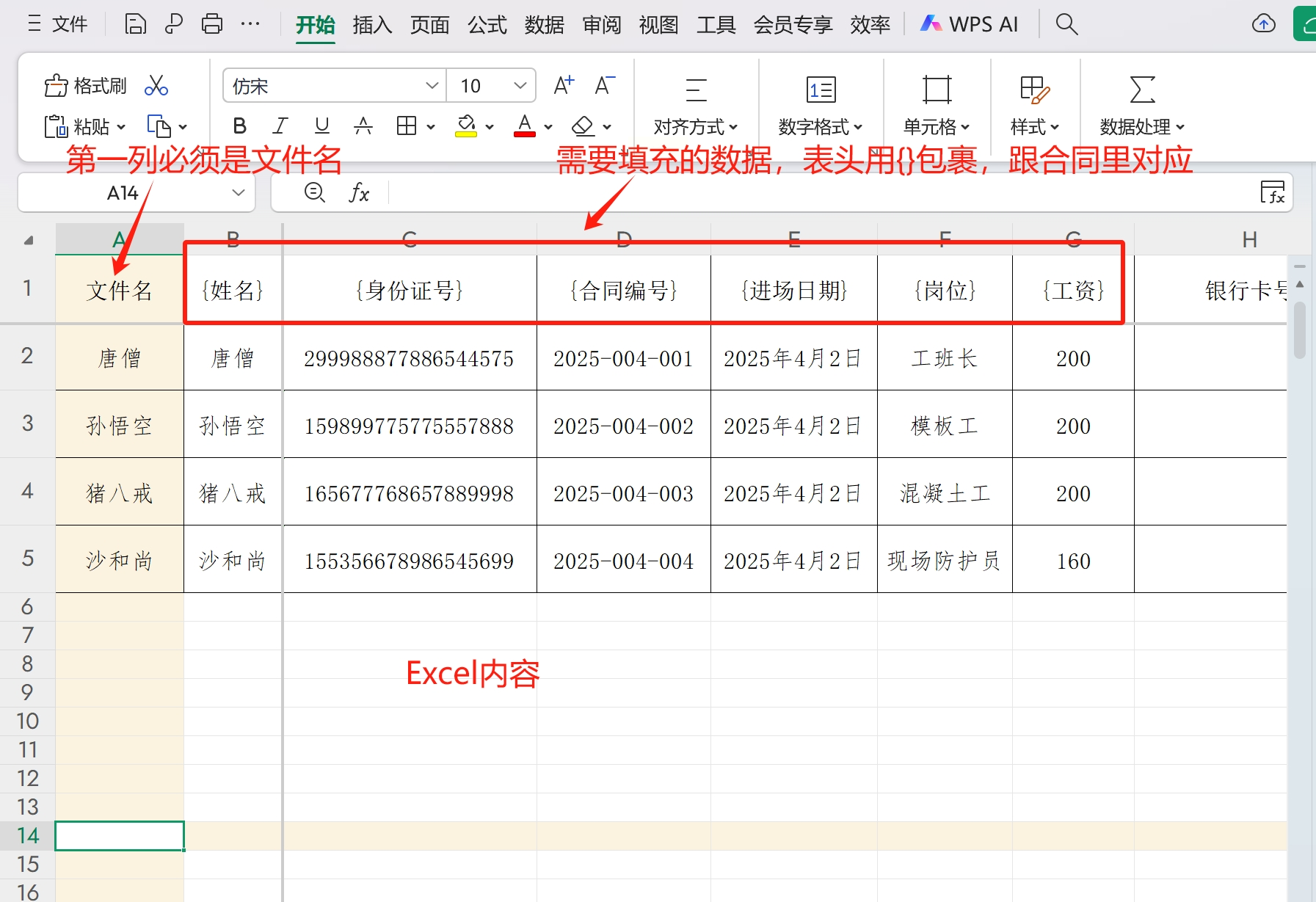The height and width of the screenshot is (902, 1316).
Task: Open the search magnifier icon
Action: tap(1066, 24)
